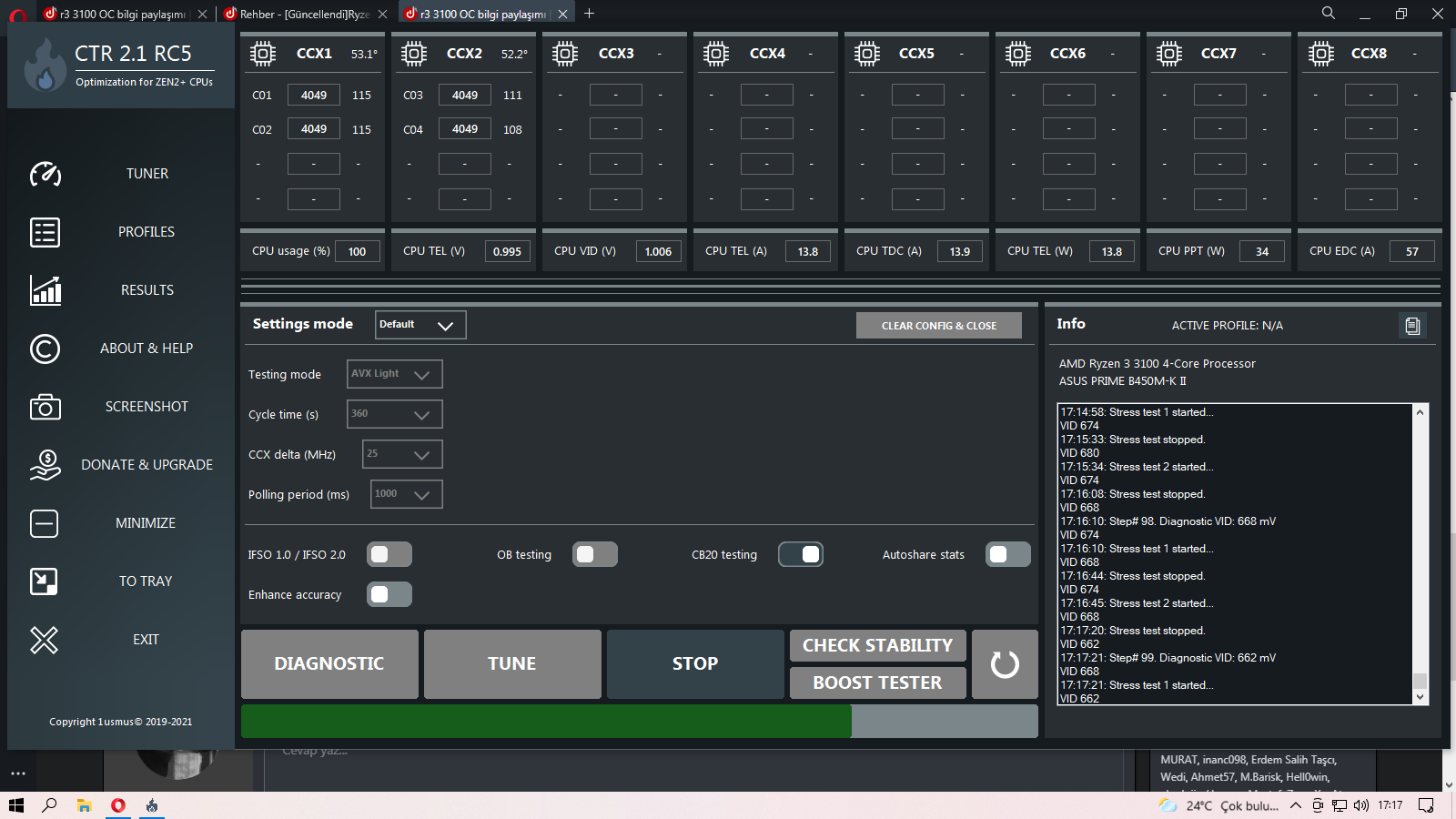Image resolution: width=1456 pixels, height=819 pixels.
Task: Click the CCX4 chip icon
Action: pyautogui.click(x=716, y=54)
